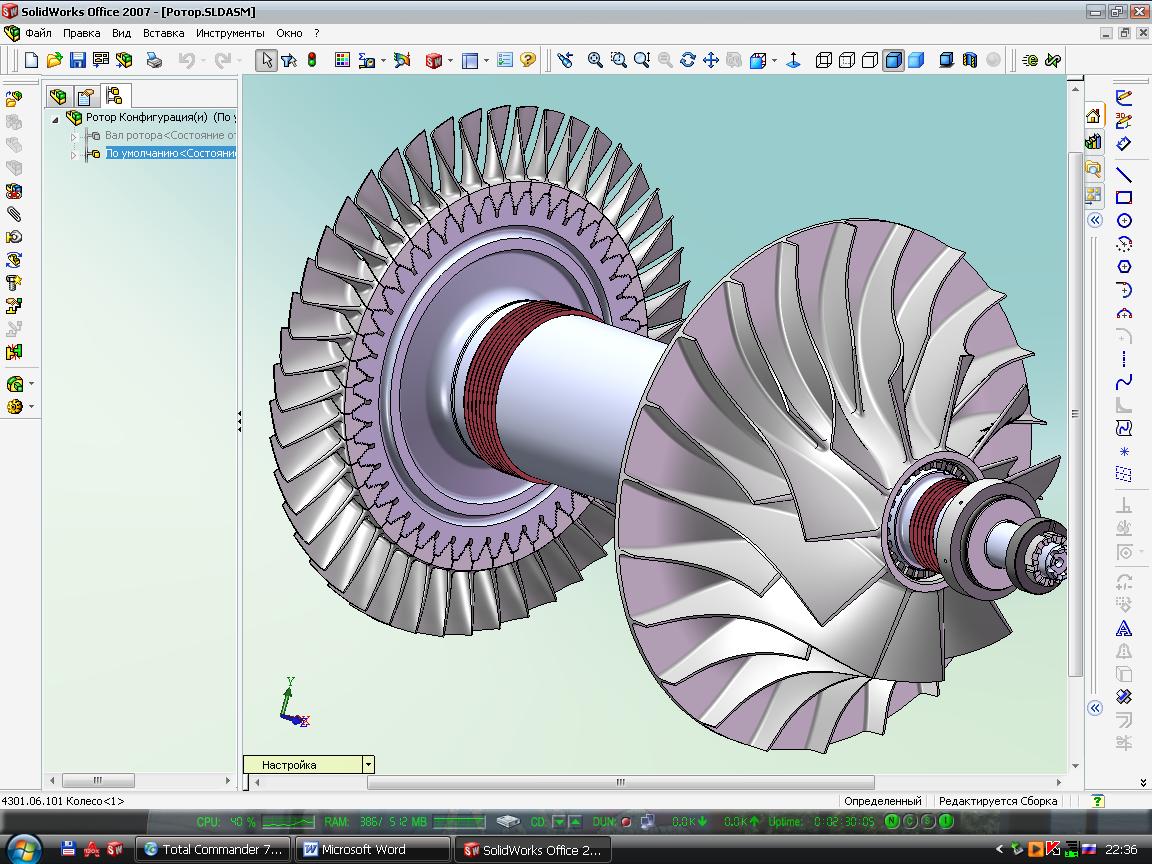Switch to Microsoft Word in taskbar
The width and height of the screenshot is (1152, 864).
[x=372, y=849]
